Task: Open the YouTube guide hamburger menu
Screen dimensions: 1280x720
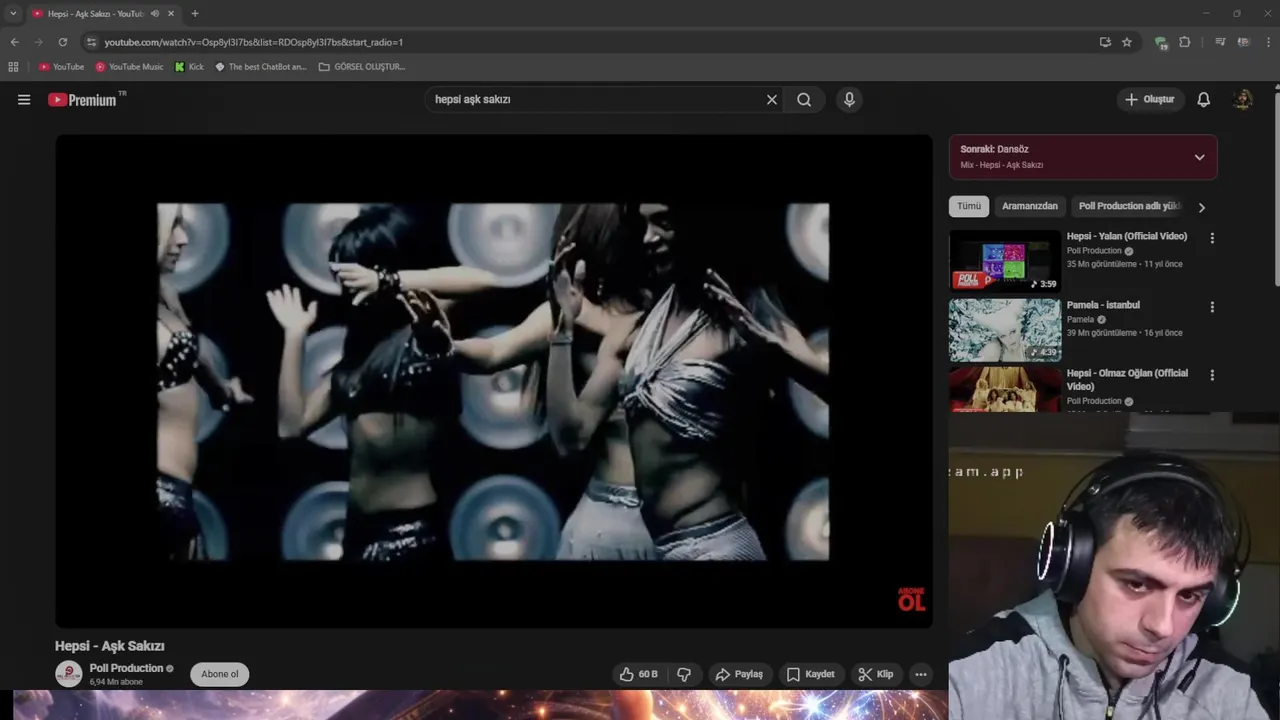Action: point(24,100)
